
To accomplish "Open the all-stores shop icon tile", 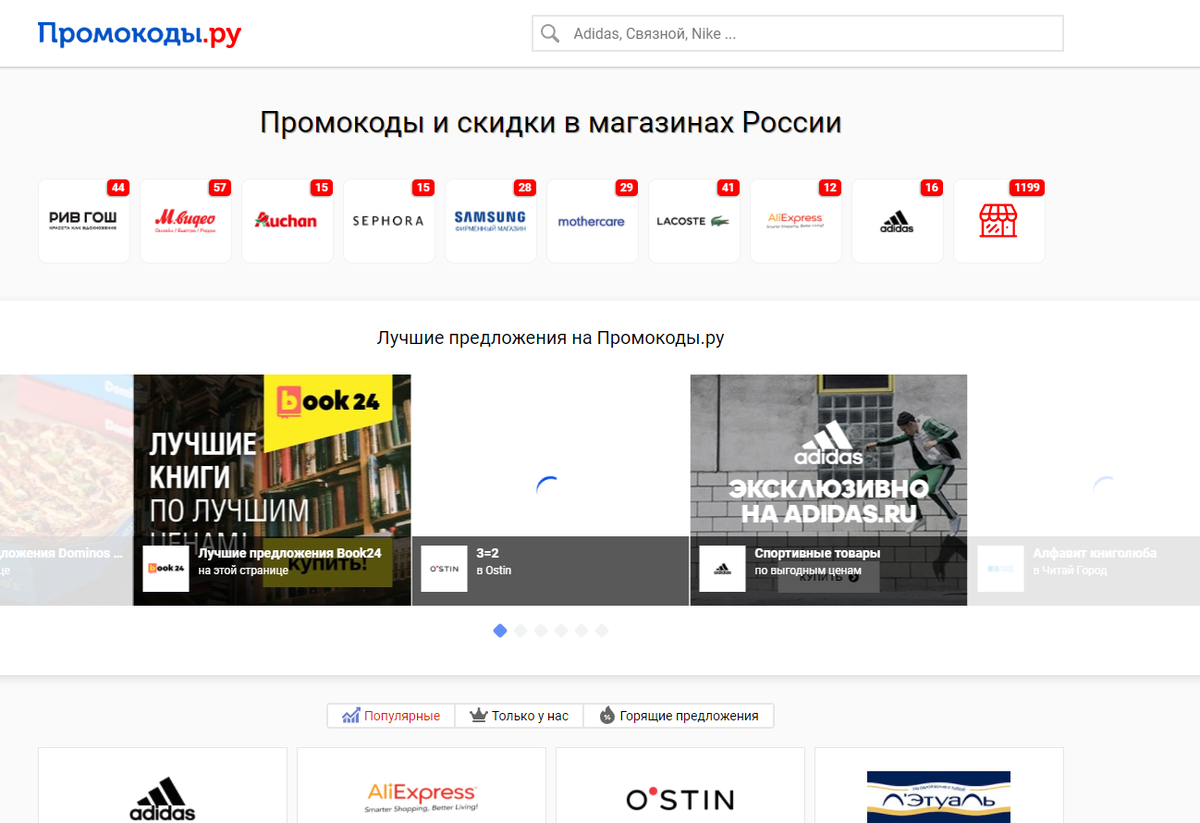I will point(999,221).
